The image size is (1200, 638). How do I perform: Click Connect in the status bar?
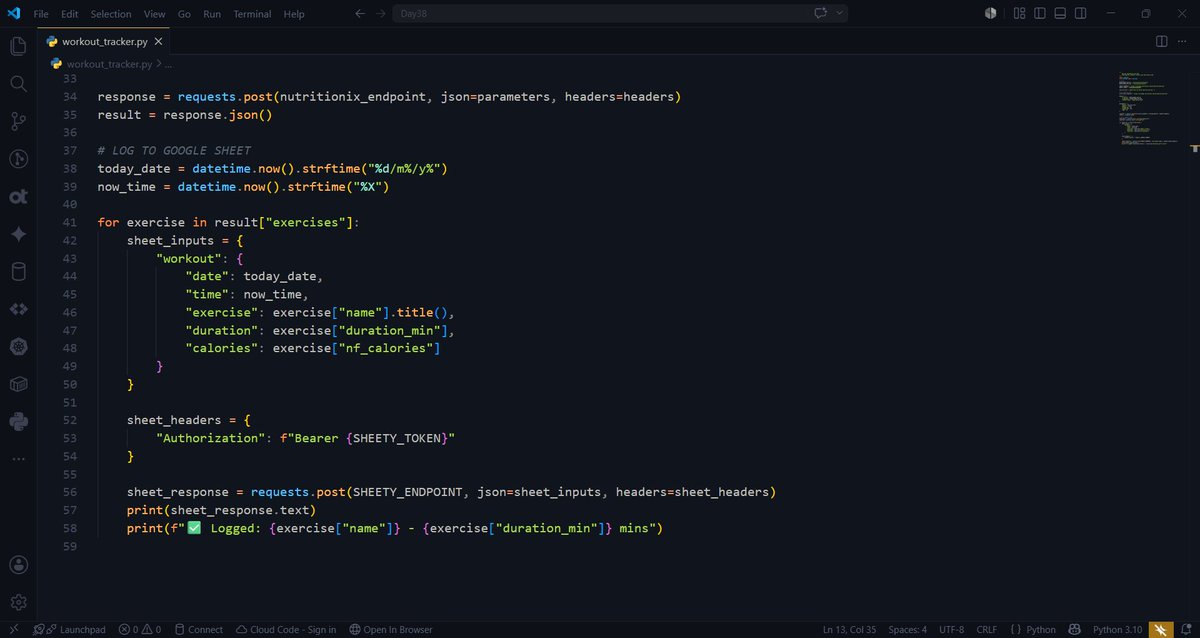[198, 629]
